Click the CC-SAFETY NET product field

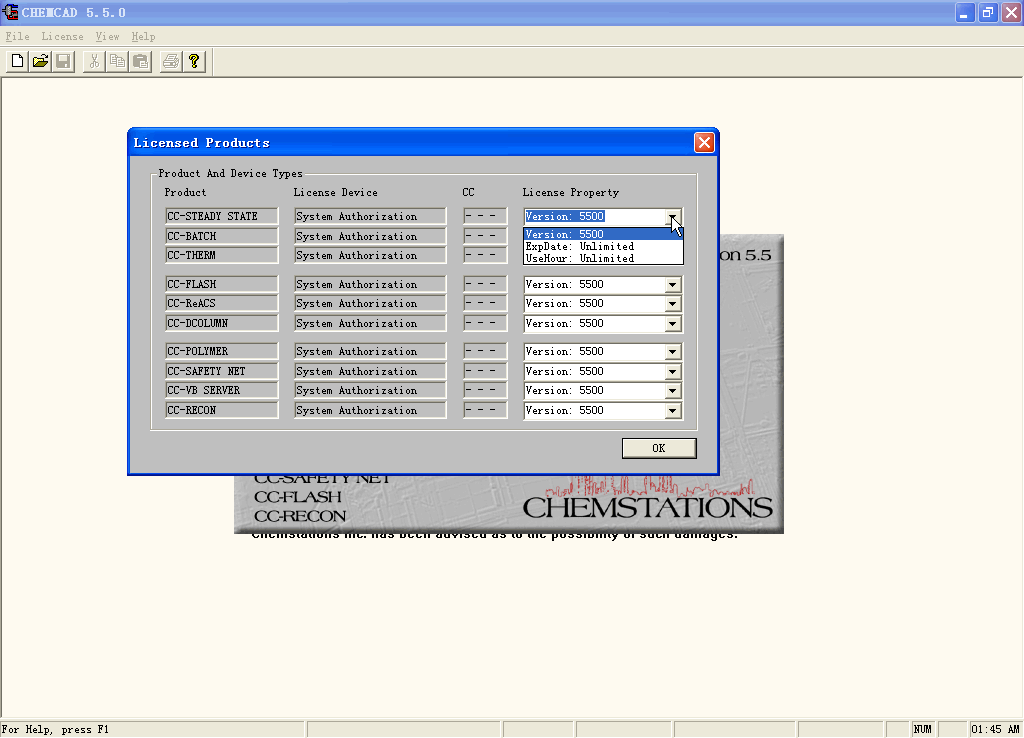pos(221,371)
